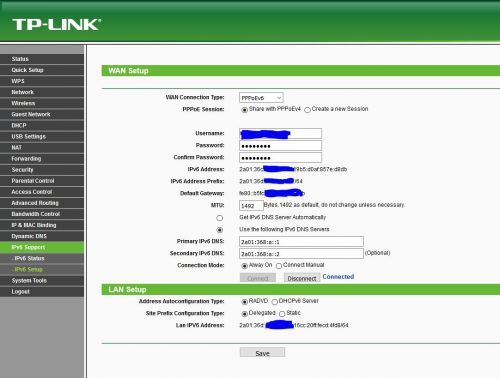Select Create a new Session radio
This screenshot has width=500, height=378.
pyautogui.click(x=307, y=110)
